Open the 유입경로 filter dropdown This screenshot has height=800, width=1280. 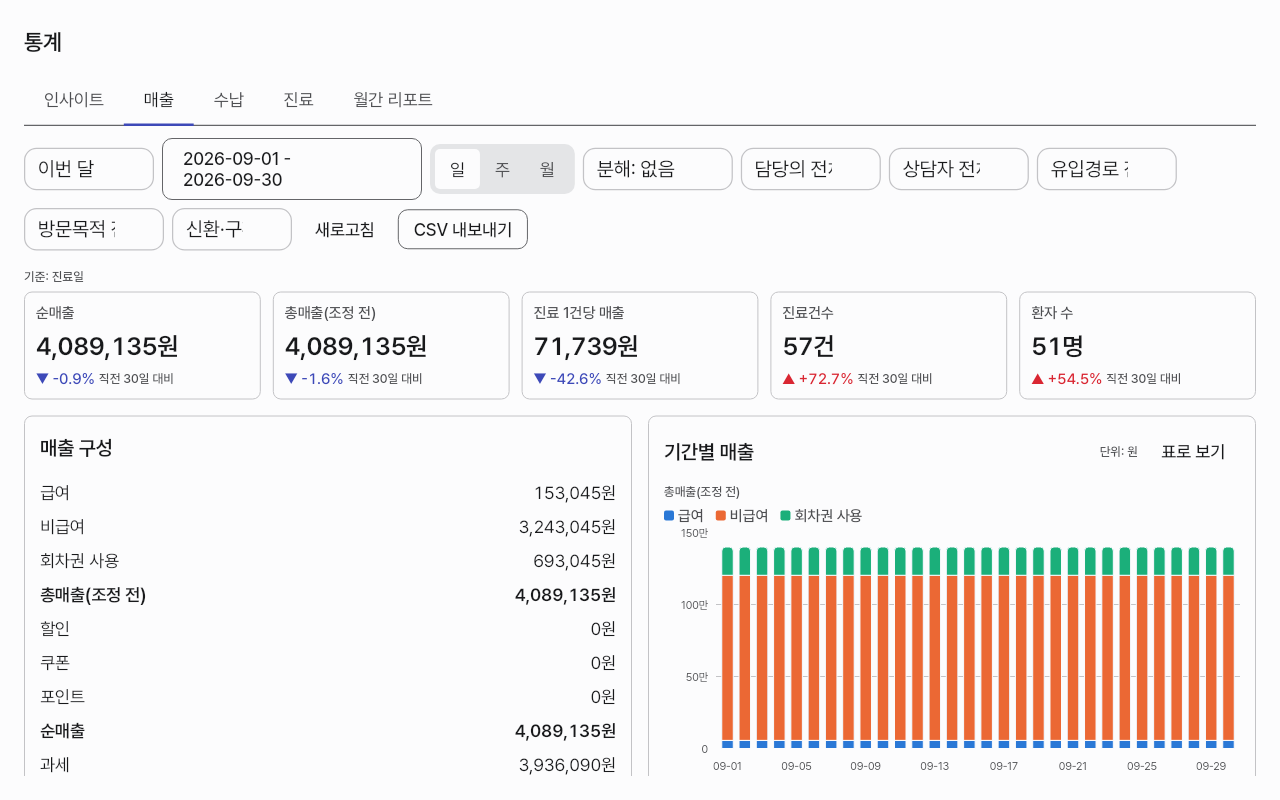point(1107,169)
